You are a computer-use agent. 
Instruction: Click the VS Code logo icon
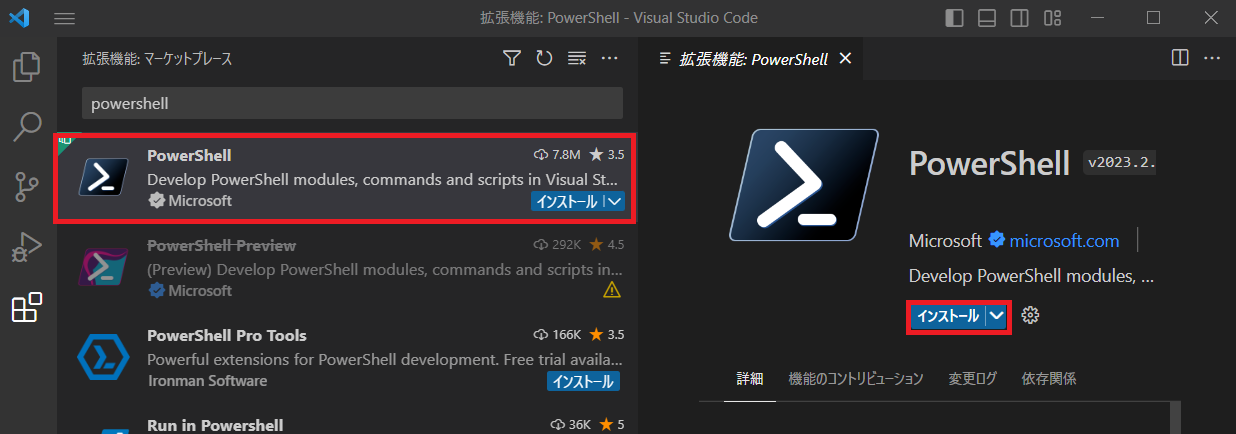tap(20, 18)
